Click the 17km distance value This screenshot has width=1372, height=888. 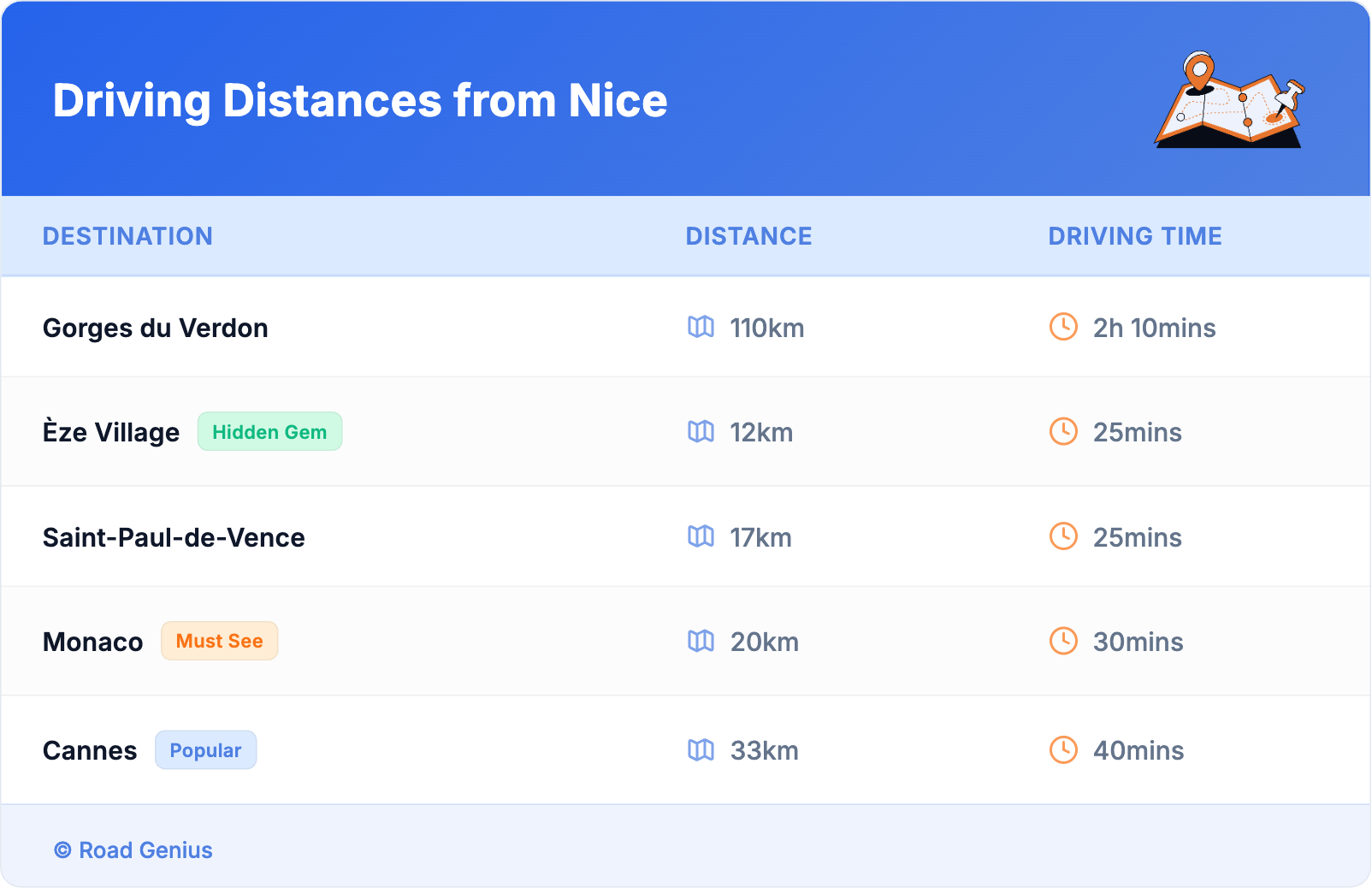760,537
